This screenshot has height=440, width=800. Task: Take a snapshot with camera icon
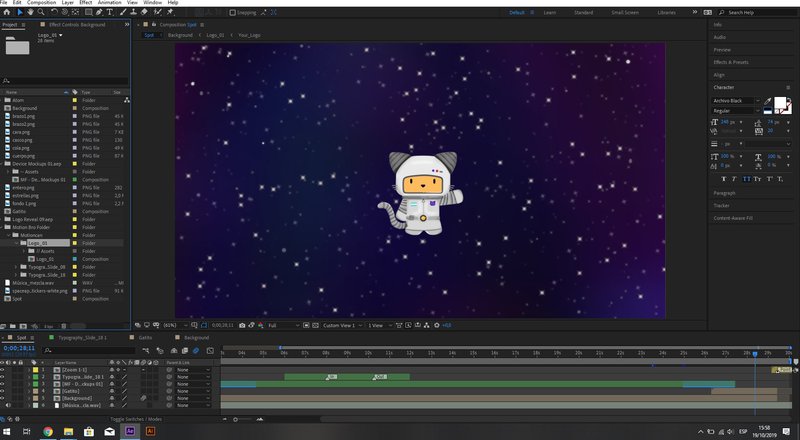(x=242, y=325)
